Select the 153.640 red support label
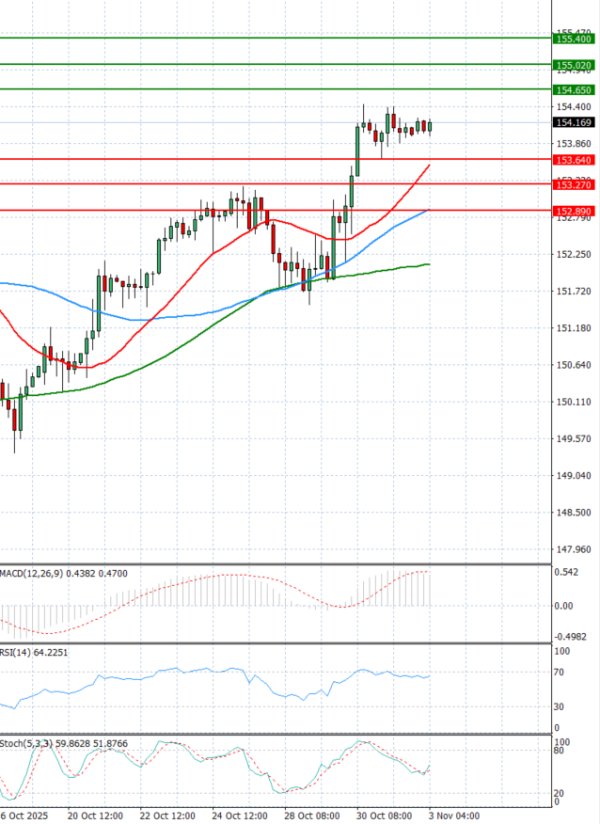Image resolution: width=600 pixels, height=824 pixels. pyautogui.click(x=573, y=160)
